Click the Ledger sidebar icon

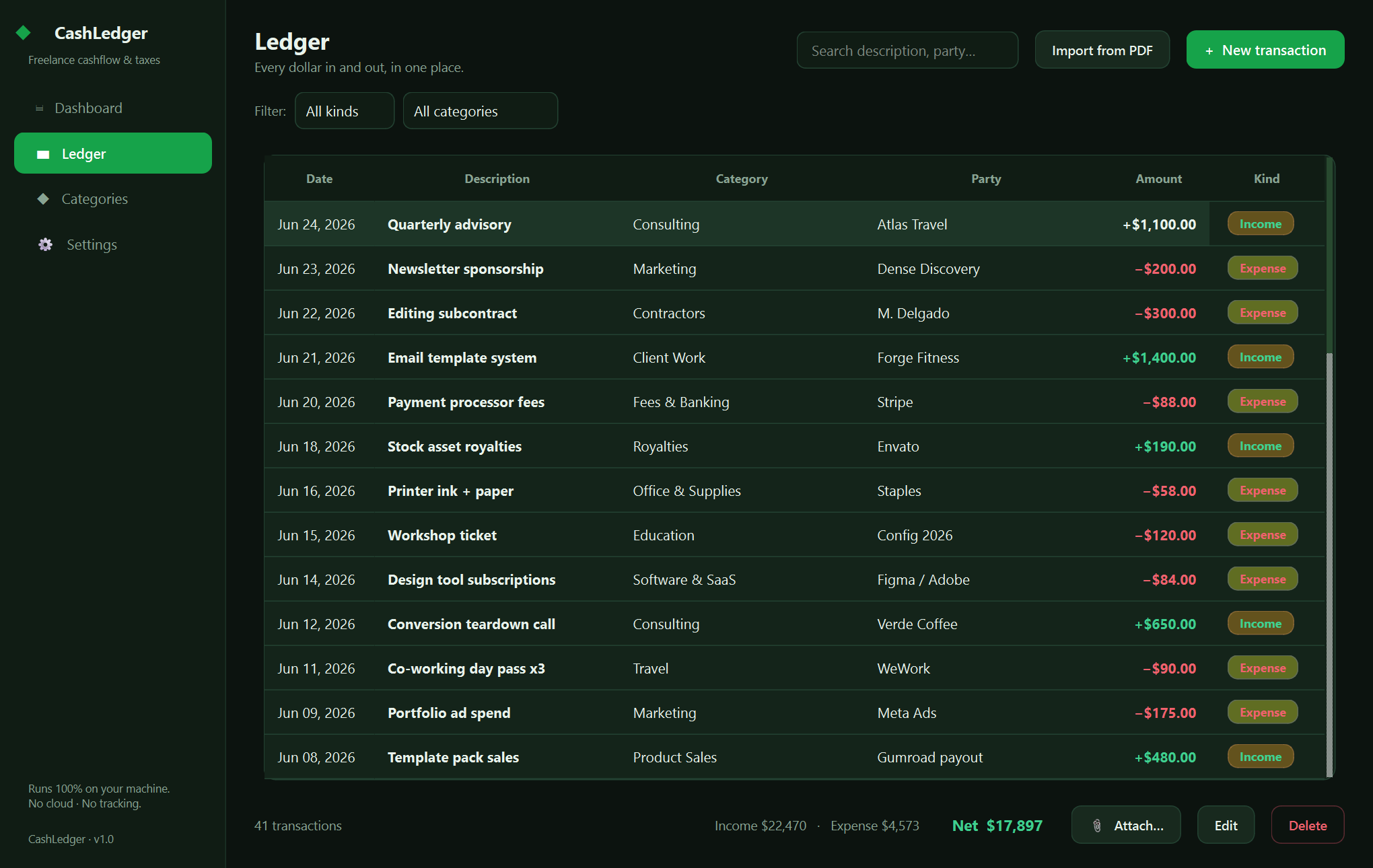click(x=43, y=154)
